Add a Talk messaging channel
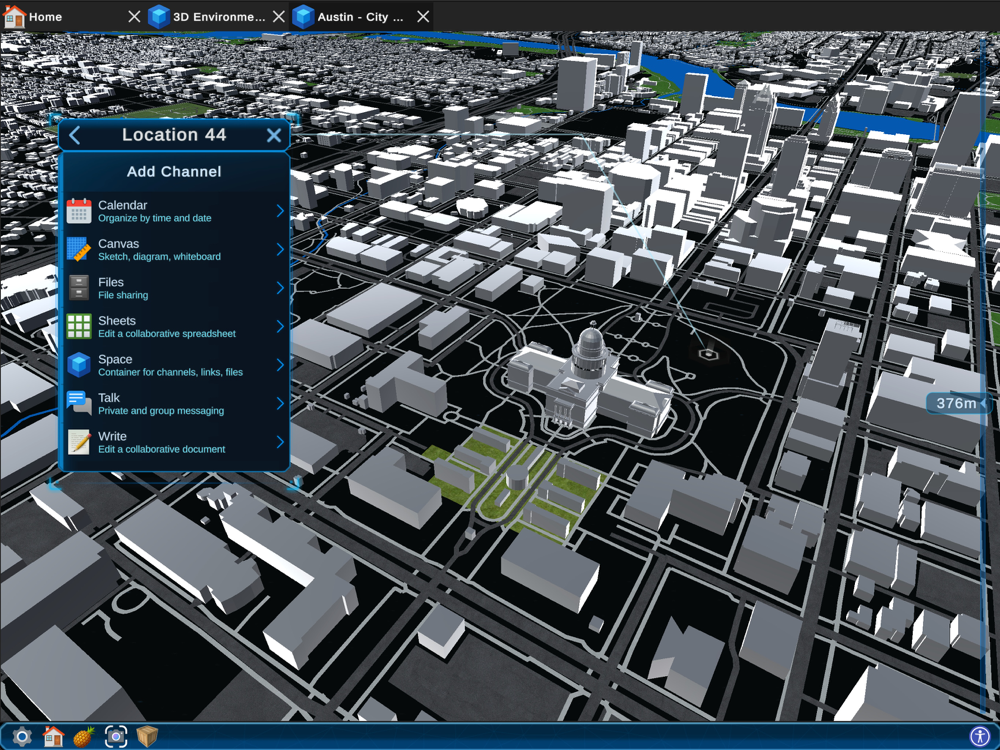 [x=160, y=403]
